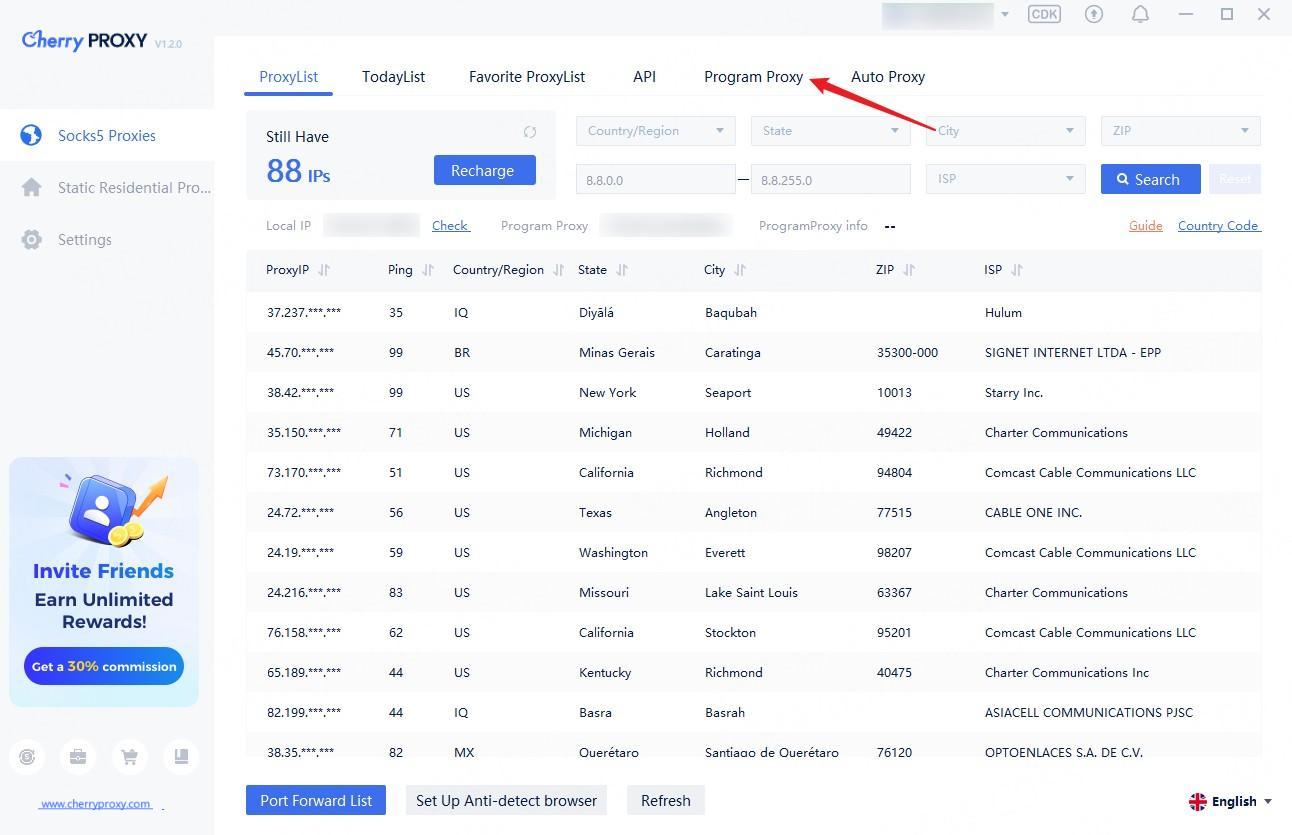Toggle sort on the ISP column
Viewport: 1292px width, 835px height.
[x=1017, y=270]
